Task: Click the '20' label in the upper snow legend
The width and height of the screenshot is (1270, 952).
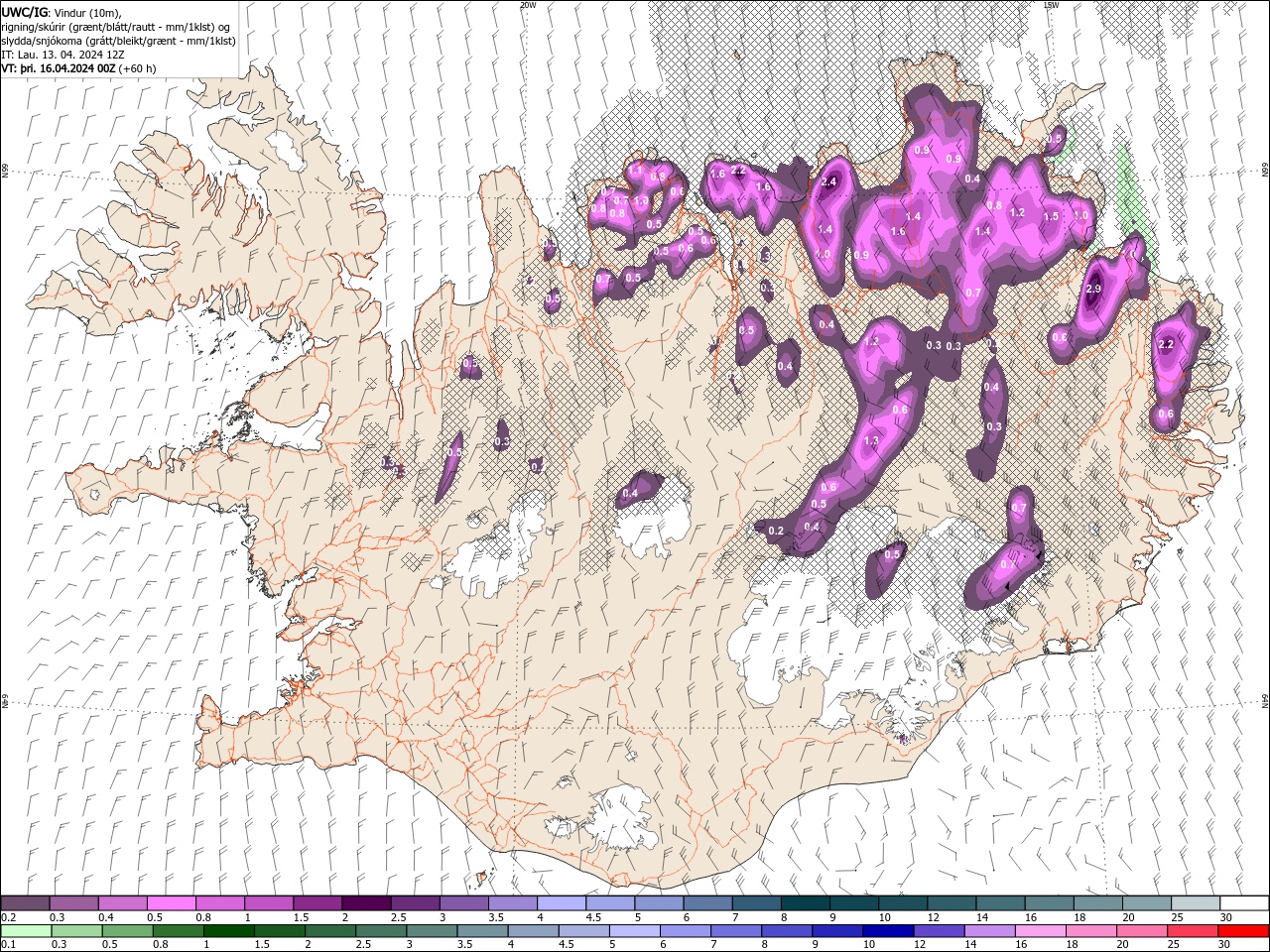Action: pyautogui.click(x=1129, y=917)
